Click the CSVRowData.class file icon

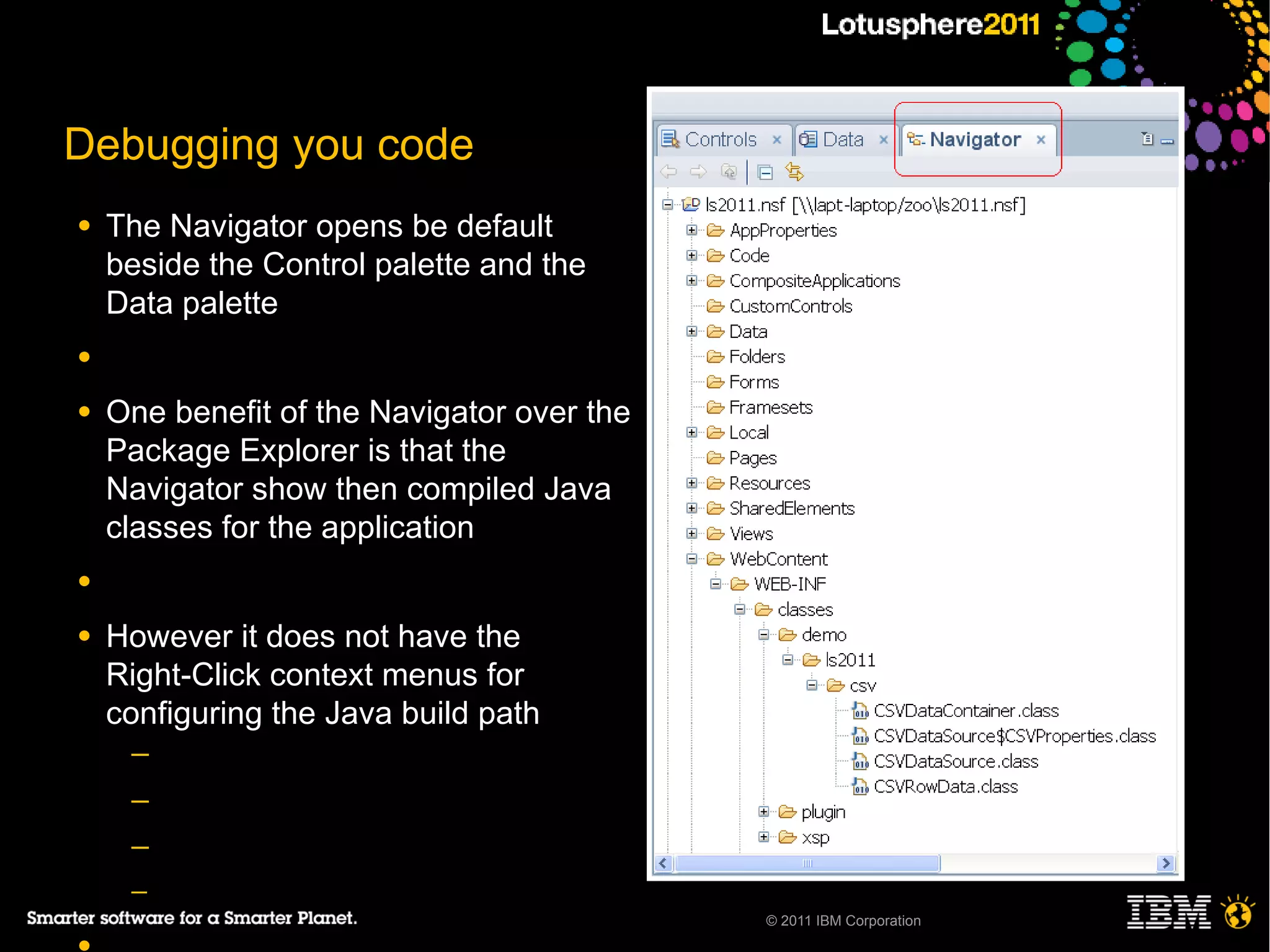860,786
